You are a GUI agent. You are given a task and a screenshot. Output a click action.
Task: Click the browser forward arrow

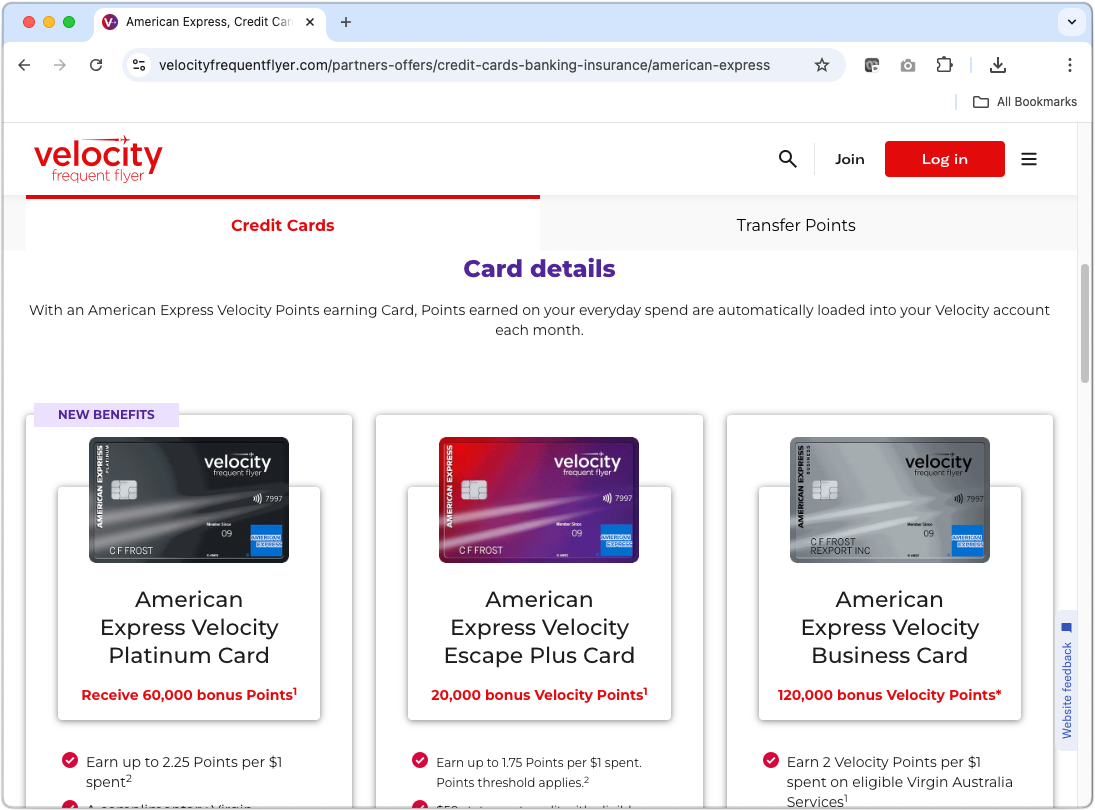60,65
